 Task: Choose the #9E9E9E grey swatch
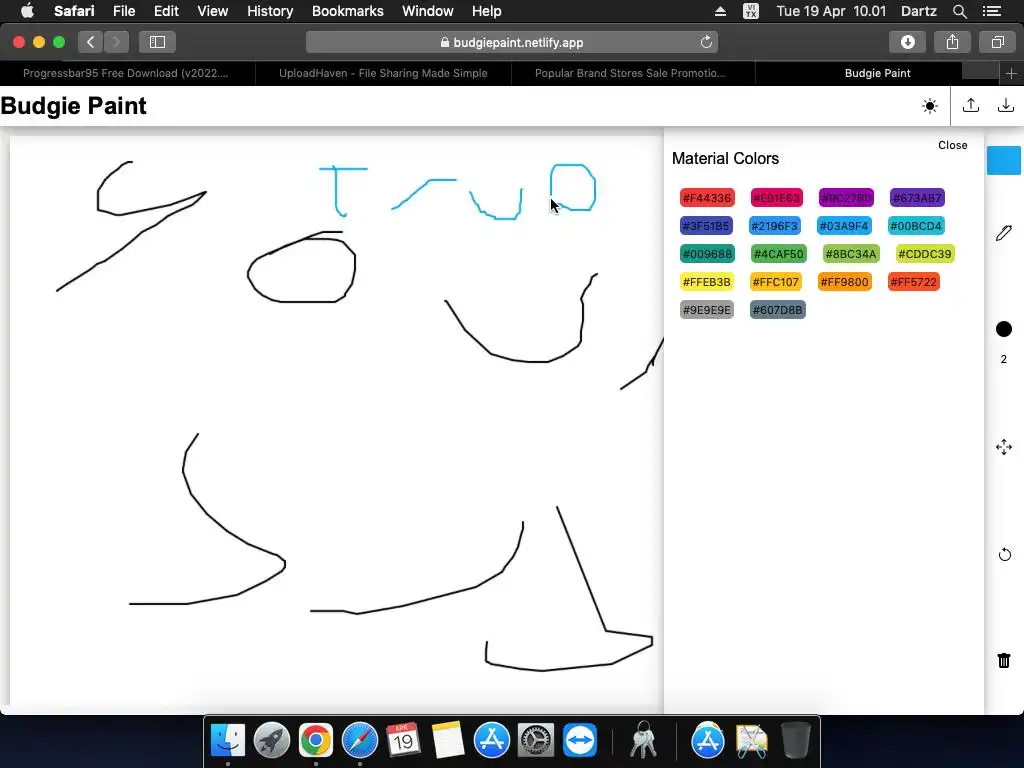[x=707, y=310]
